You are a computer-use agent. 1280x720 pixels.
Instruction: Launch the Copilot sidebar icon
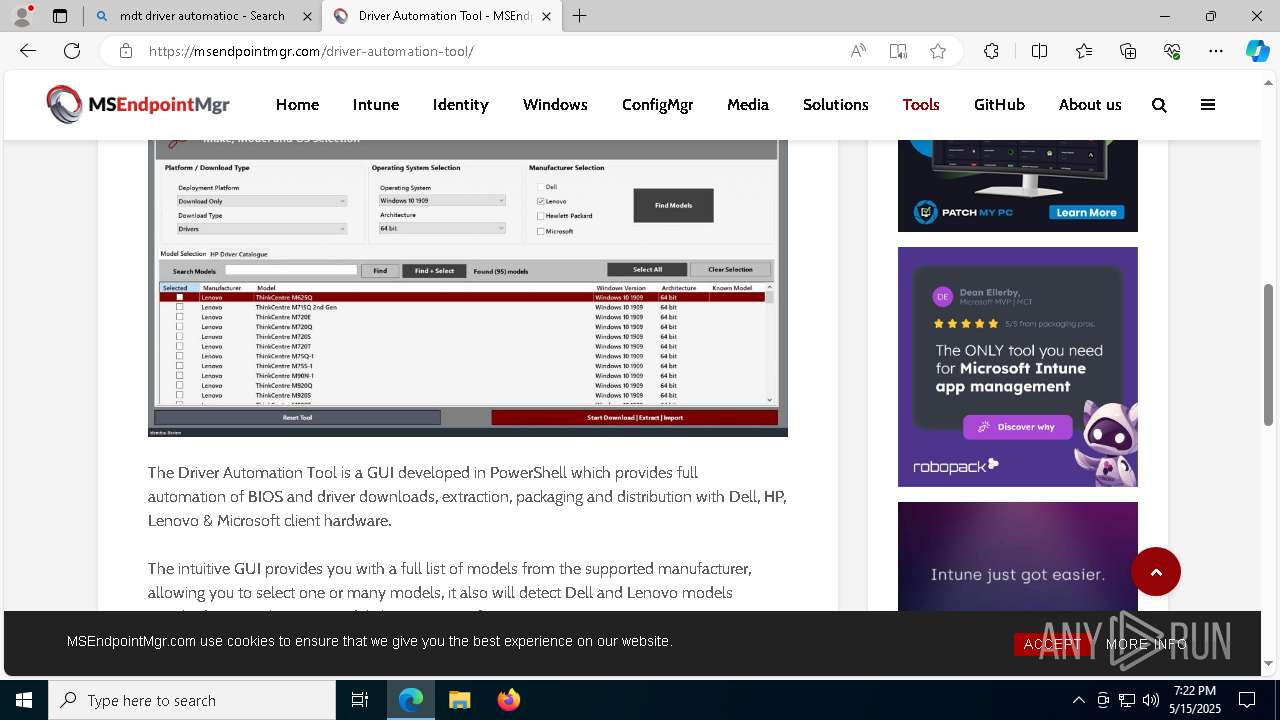[1257, 51]
